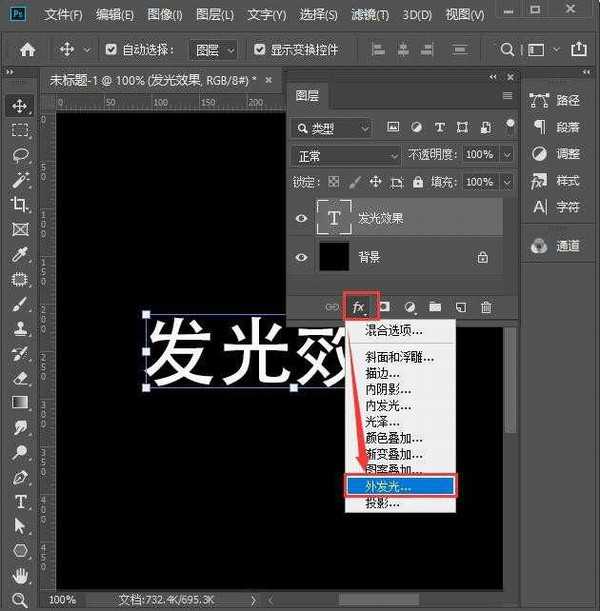600x611 pixels.
Task: Expand the 不透明度 opacity dropdown
Action: point(507,155)
